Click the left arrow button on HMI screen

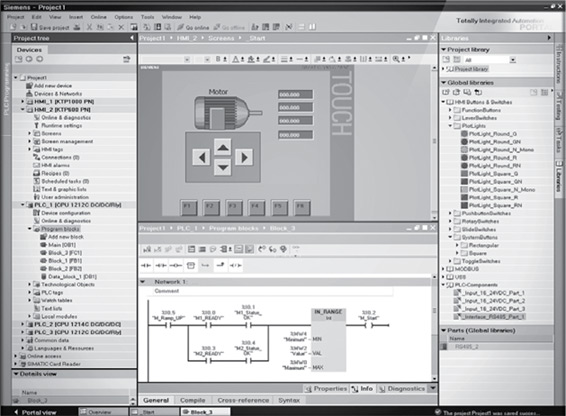point(201,157)
